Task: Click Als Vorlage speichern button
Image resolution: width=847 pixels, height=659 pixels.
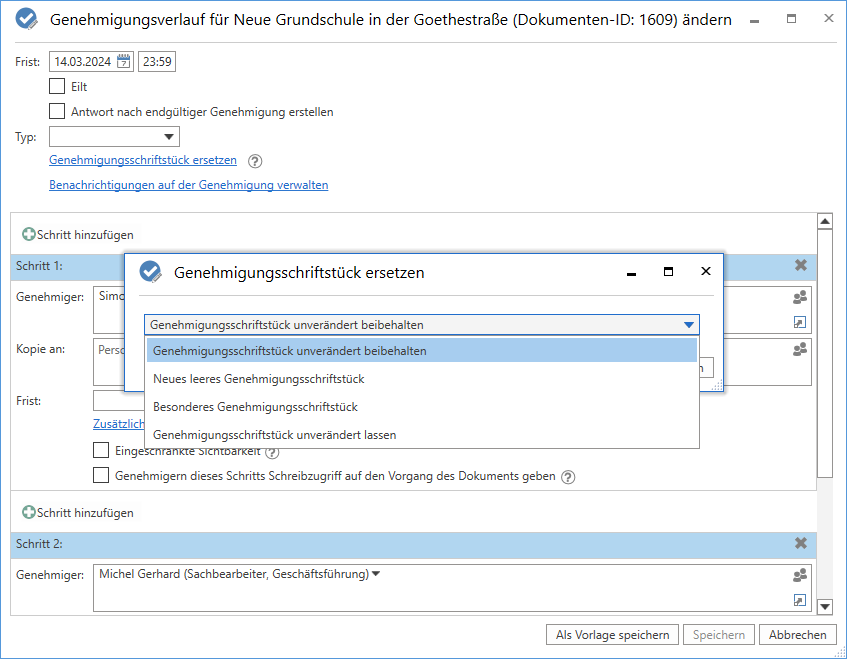Action: pyautogui.click(x=613, y=635)
